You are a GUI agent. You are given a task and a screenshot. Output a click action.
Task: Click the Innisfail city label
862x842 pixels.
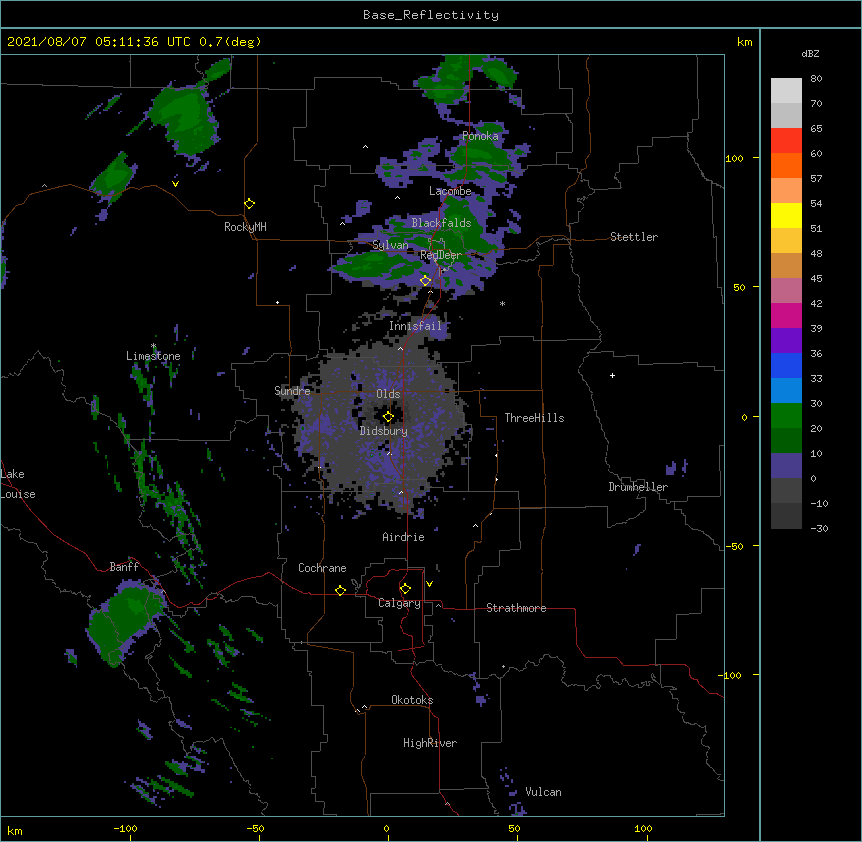click(415, 326)
